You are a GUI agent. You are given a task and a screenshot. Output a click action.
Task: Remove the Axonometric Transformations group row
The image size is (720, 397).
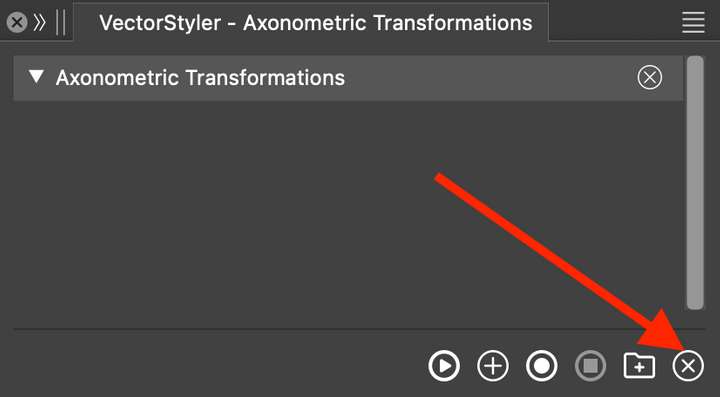pyautogui.click(x=650, y=78)
